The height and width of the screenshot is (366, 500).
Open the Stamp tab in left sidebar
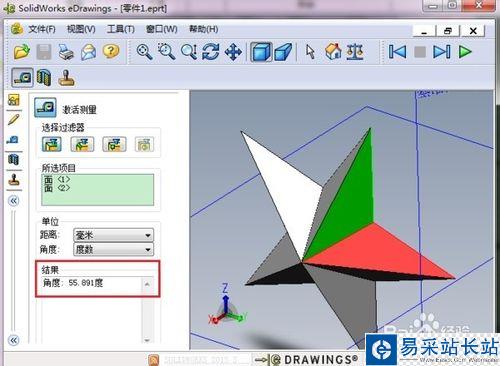click(14, 179)
